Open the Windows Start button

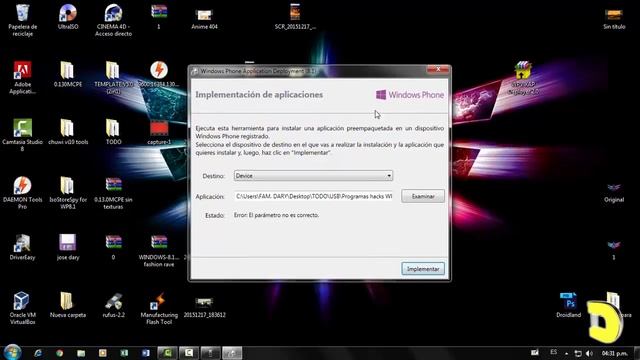click(x=12, y=353)
